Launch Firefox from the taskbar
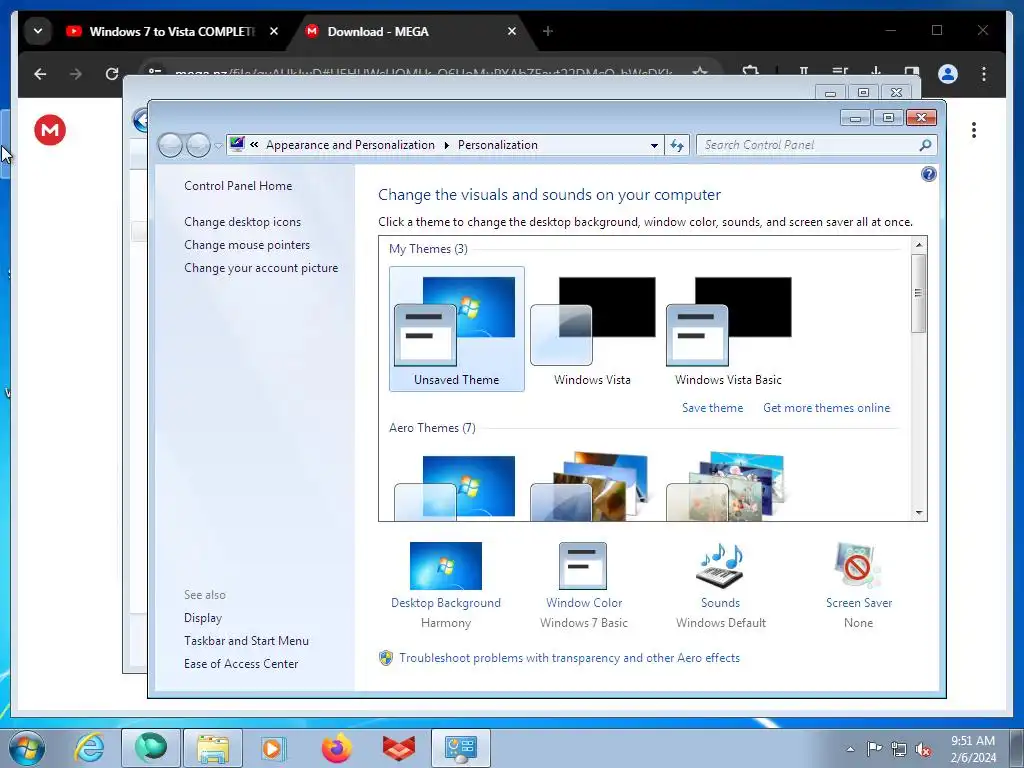This screenshot has width=1024, height=768. tap(336, 748)
